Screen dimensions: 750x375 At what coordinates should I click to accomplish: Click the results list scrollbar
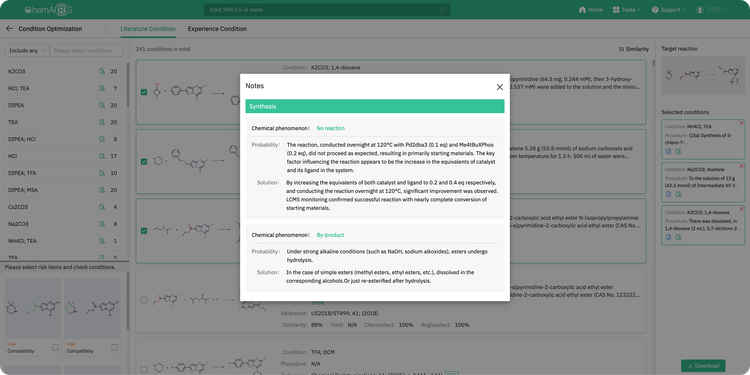point(653,63)
